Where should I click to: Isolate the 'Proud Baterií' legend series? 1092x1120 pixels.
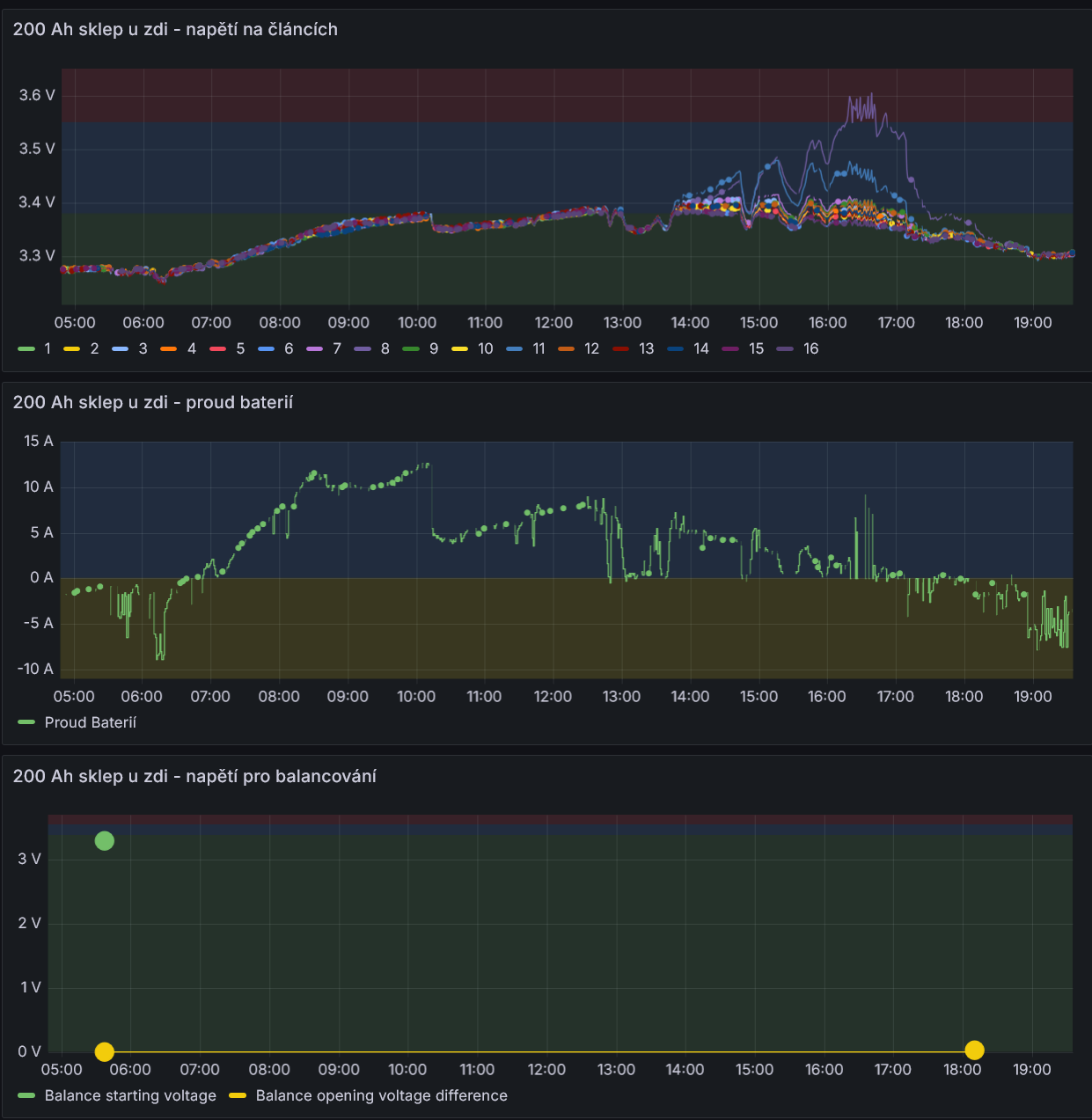point(90,722)
